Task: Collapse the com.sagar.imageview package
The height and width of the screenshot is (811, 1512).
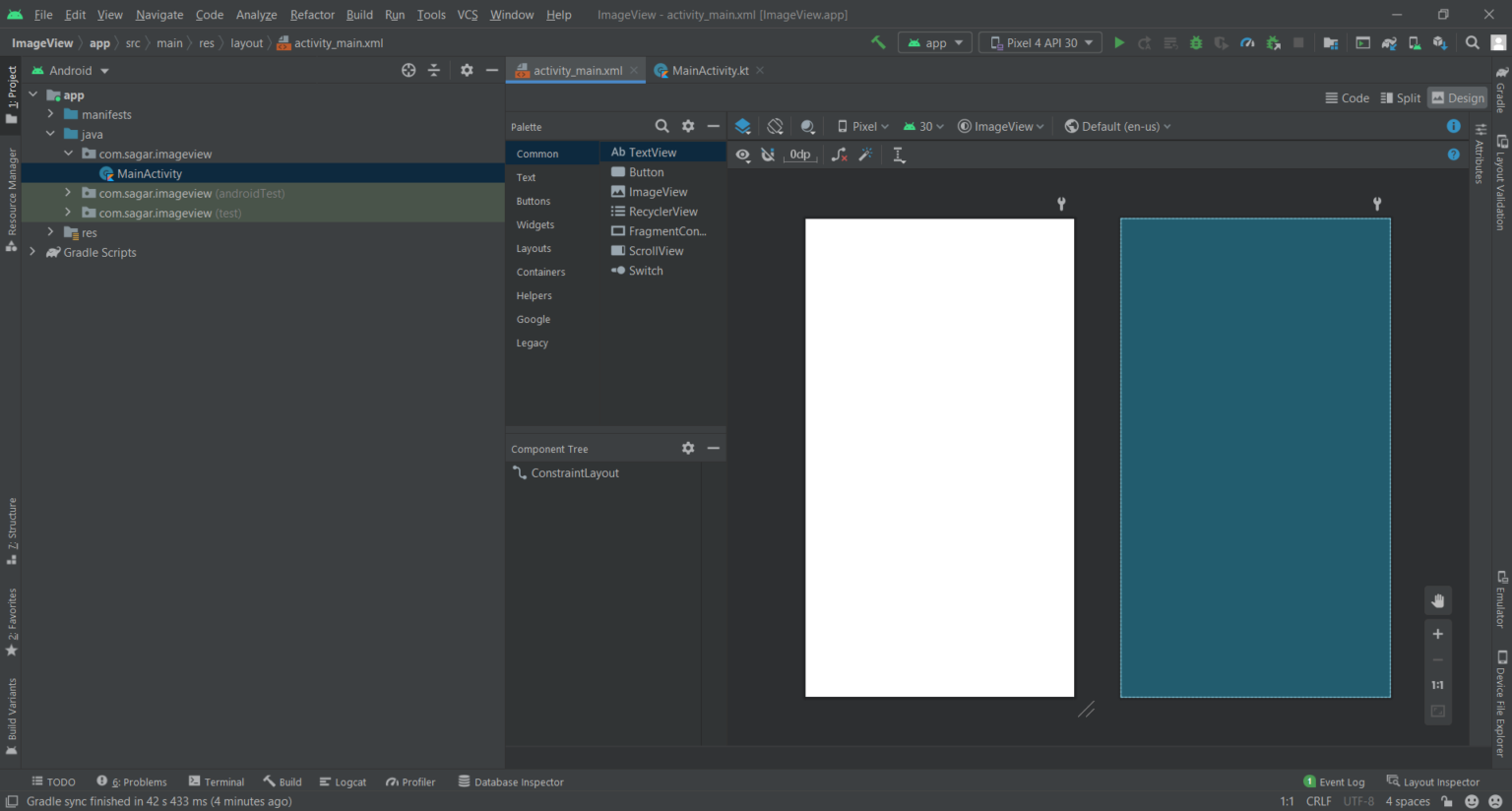Action: [68, 154]
